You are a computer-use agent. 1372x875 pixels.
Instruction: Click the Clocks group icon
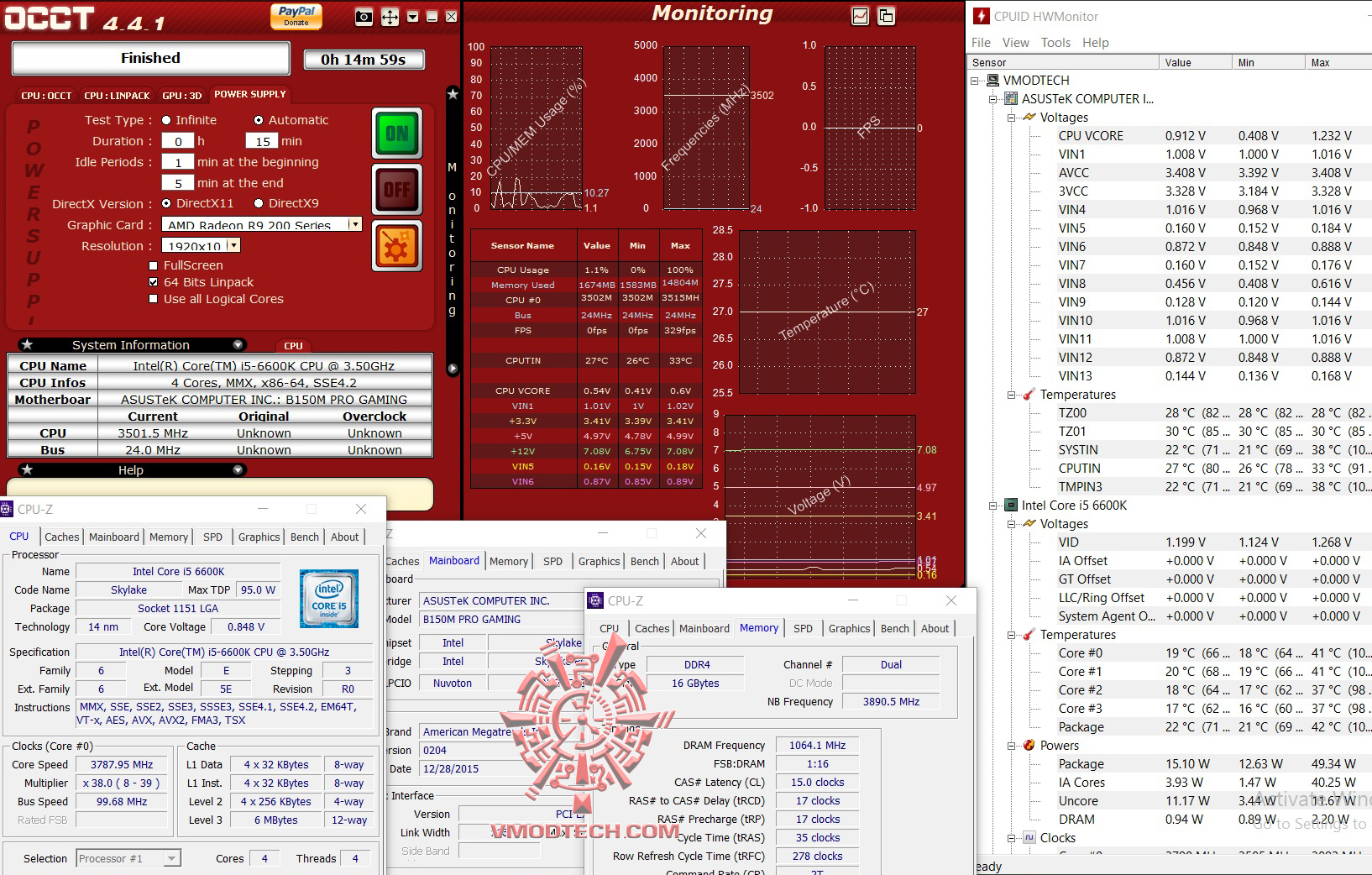1029,838
